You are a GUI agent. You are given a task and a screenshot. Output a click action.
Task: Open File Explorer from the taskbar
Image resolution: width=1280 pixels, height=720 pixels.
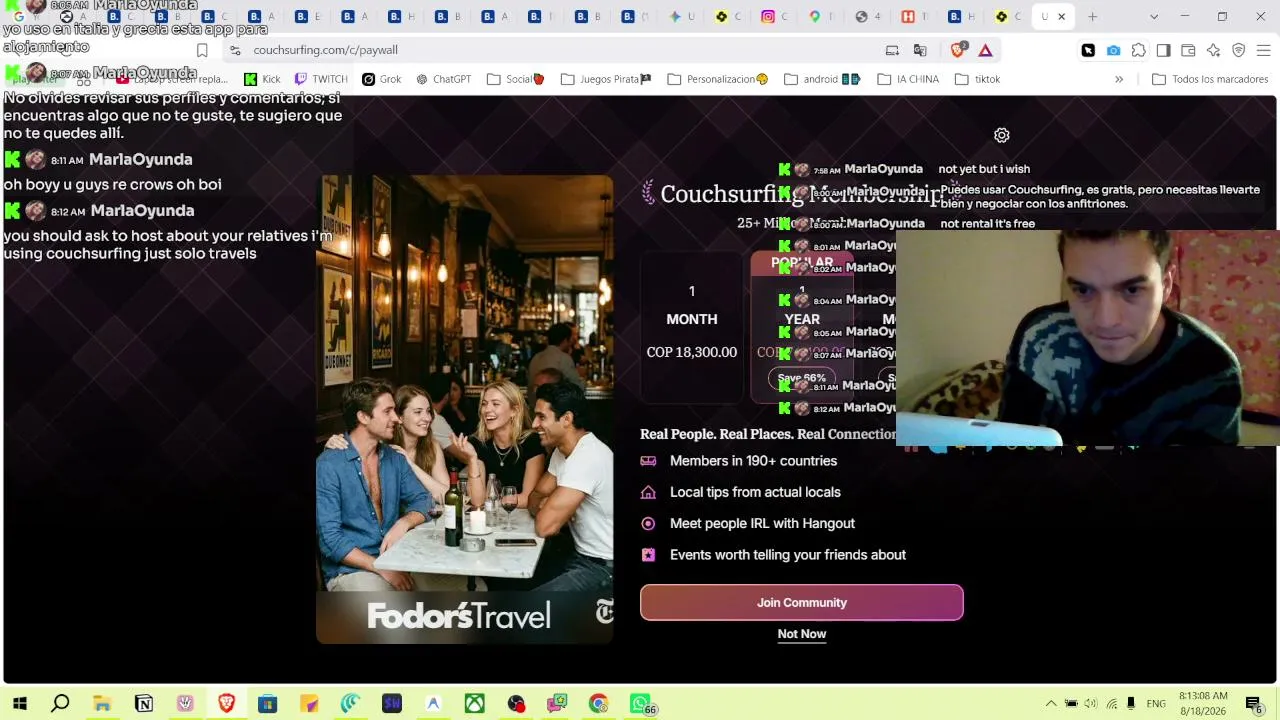click(102, 704)
